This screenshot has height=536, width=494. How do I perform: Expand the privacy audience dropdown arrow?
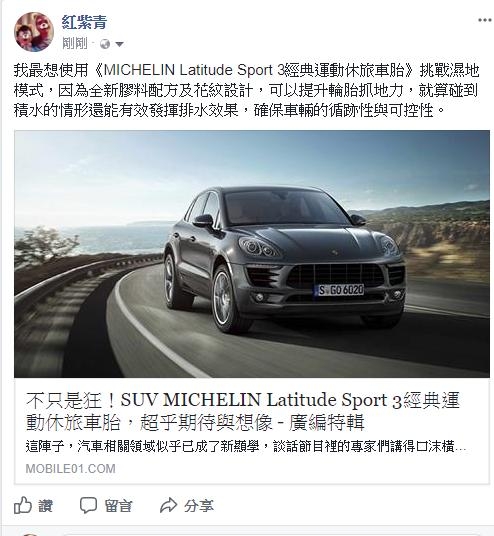coord(119,44)
